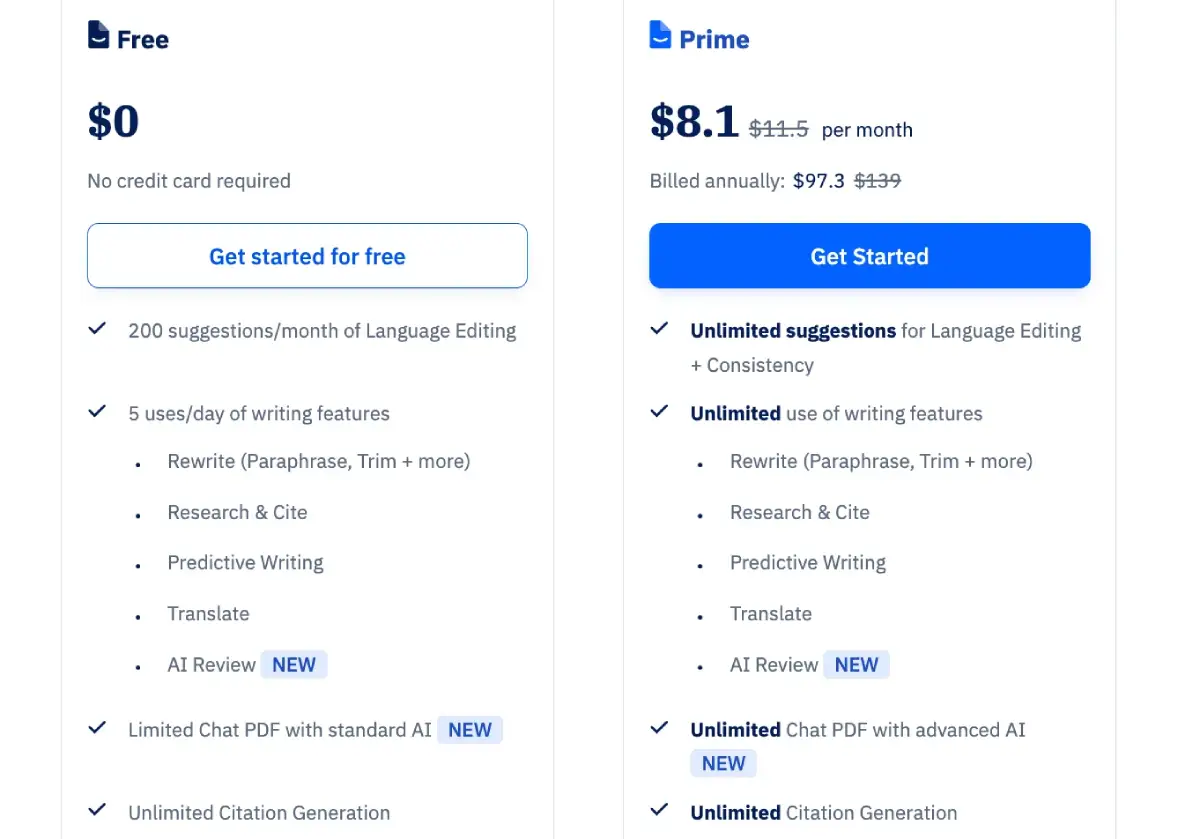Click the crossed-out $139 annual price

[877, 181]
